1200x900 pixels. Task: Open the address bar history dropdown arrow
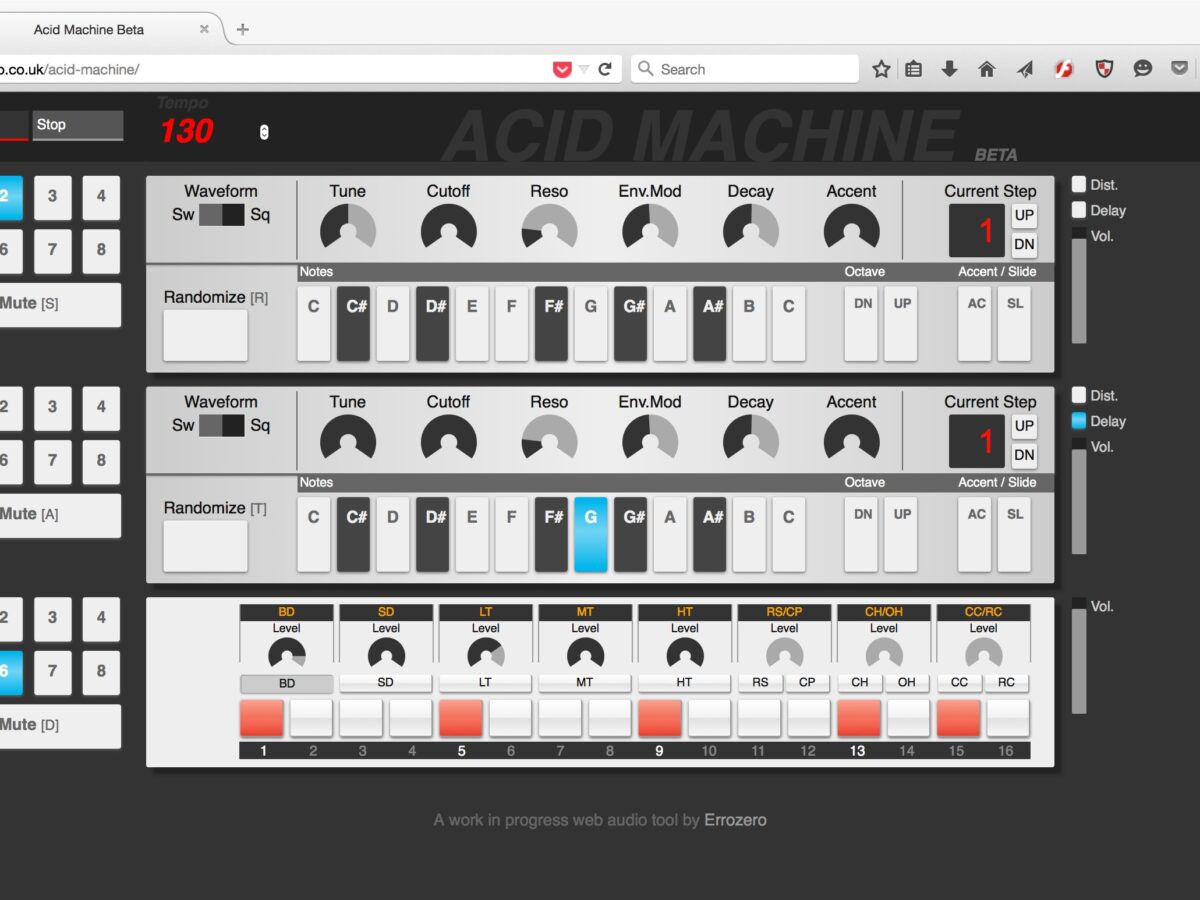coord(584,69)
